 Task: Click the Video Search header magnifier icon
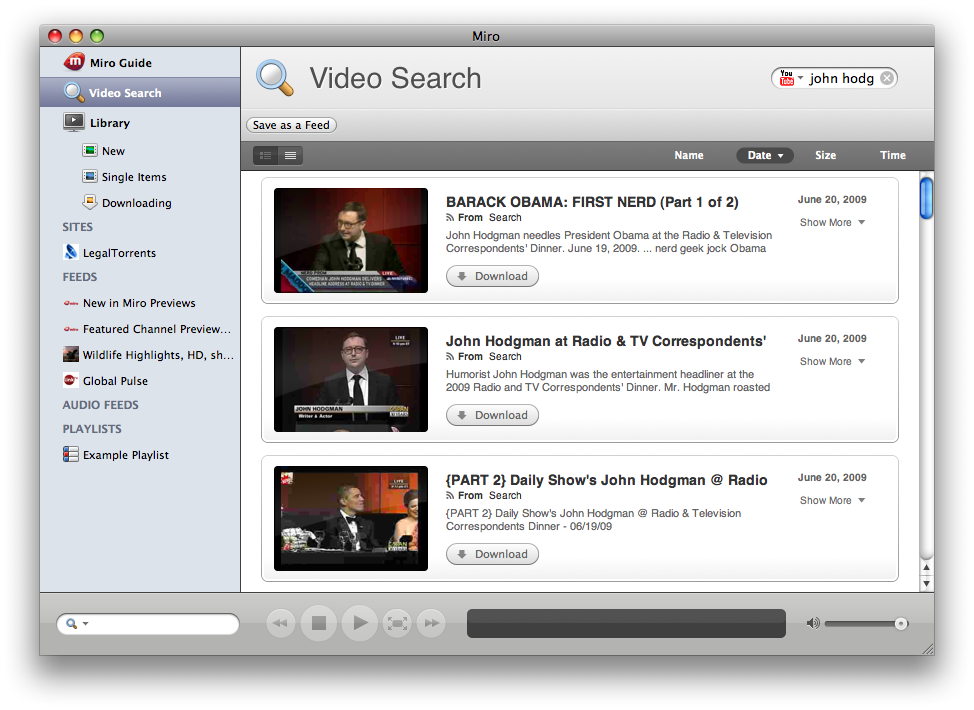(275, 78)
